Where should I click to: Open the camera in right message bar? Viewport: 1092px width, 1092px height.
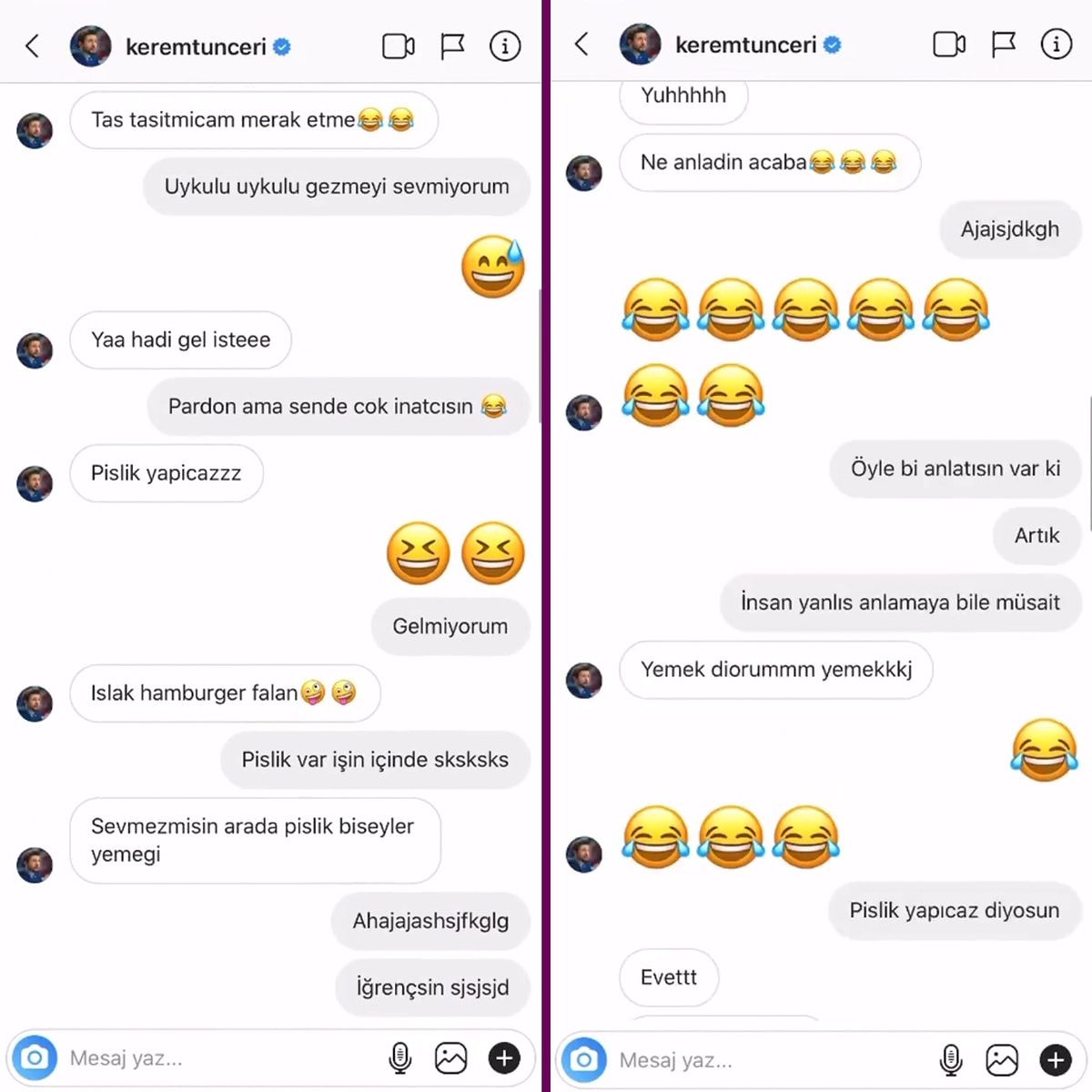click(x=584, y=1059)
